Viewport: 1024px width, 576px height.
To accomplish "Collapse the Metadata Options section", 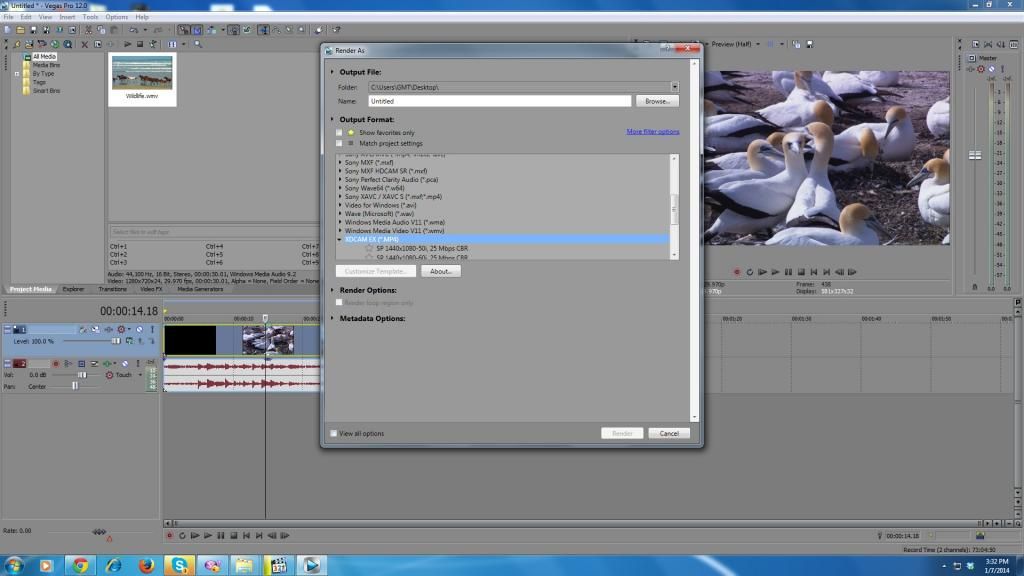I will point(332,318).
